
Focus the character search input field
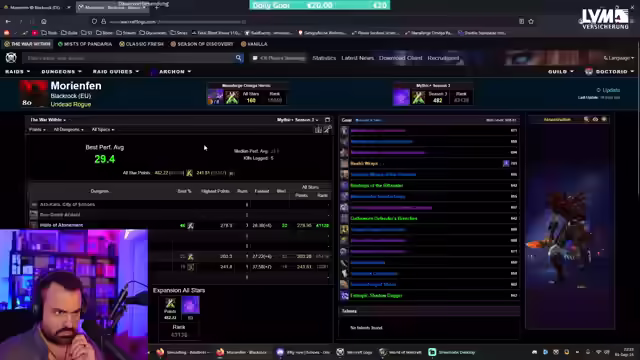click(130, 58)
